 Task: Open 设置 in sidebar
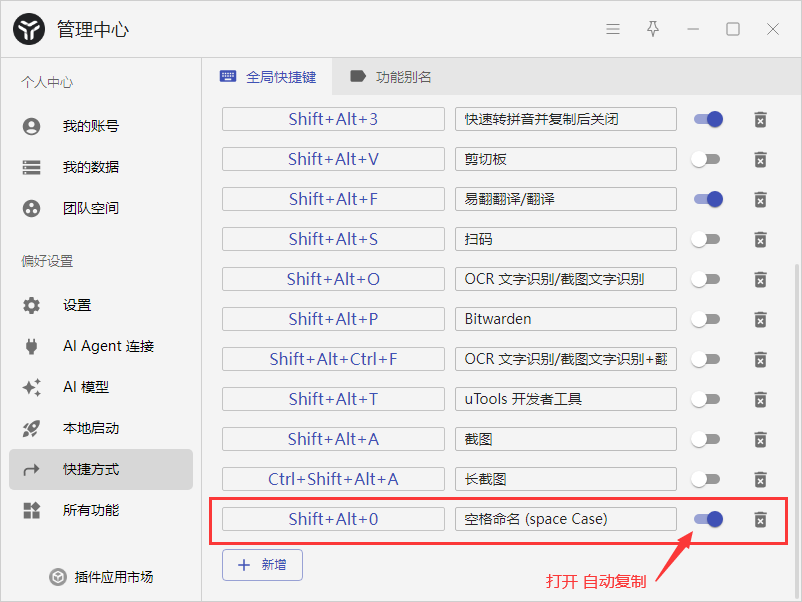click(x=101, y=305)
